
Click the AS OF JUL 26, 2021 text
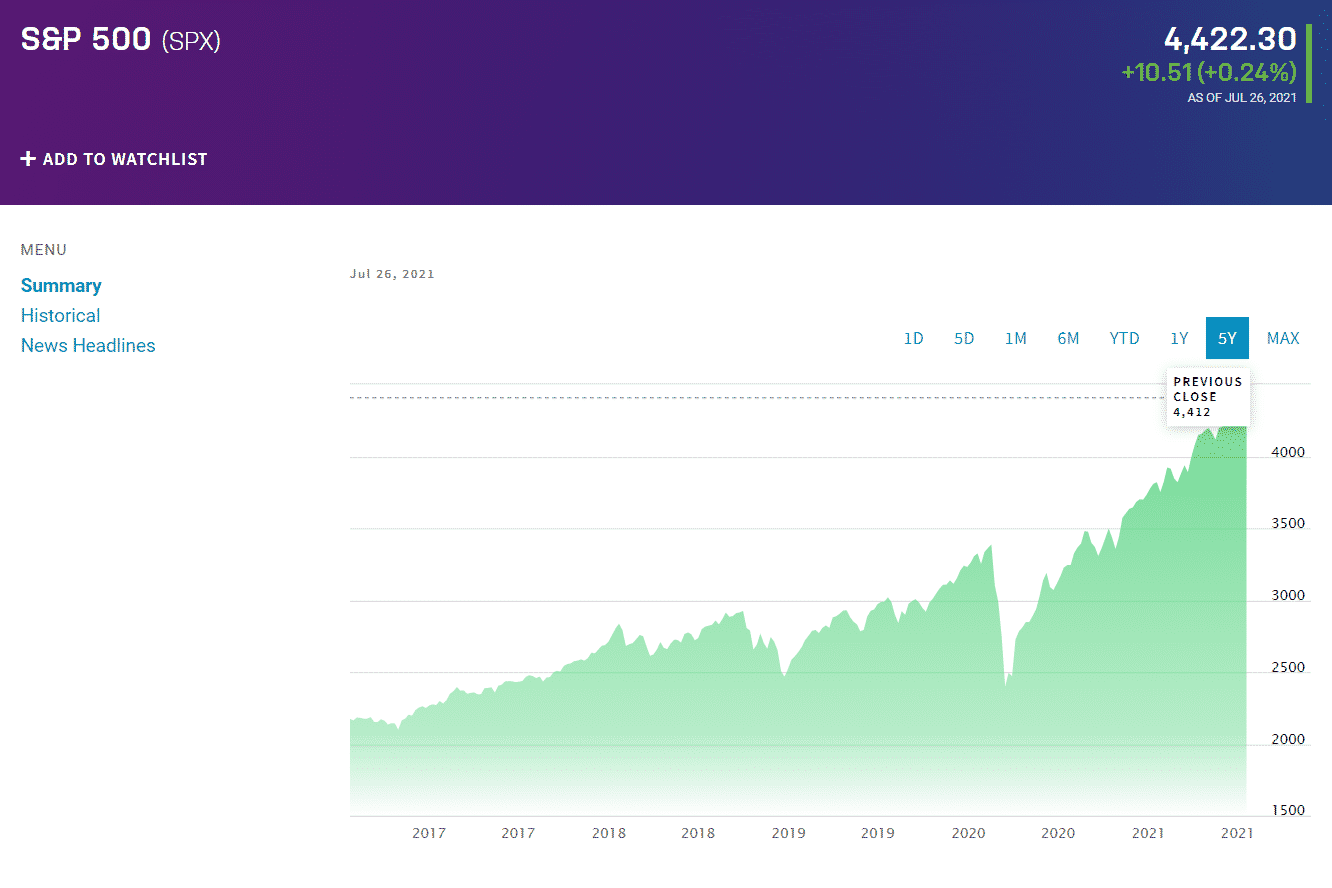click(1242, 98)
